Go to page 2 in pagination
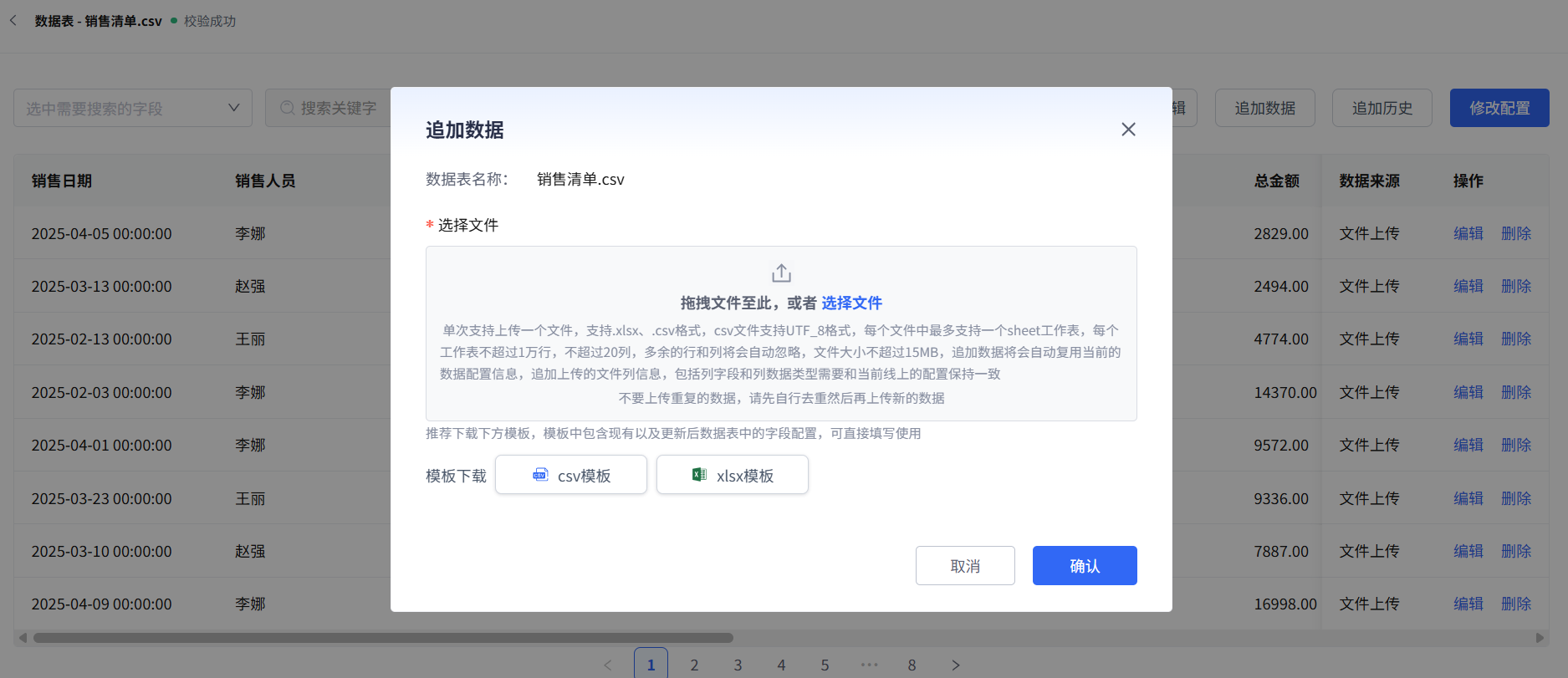The width and height of the screenshot is (1568, 678). point(694,665)
